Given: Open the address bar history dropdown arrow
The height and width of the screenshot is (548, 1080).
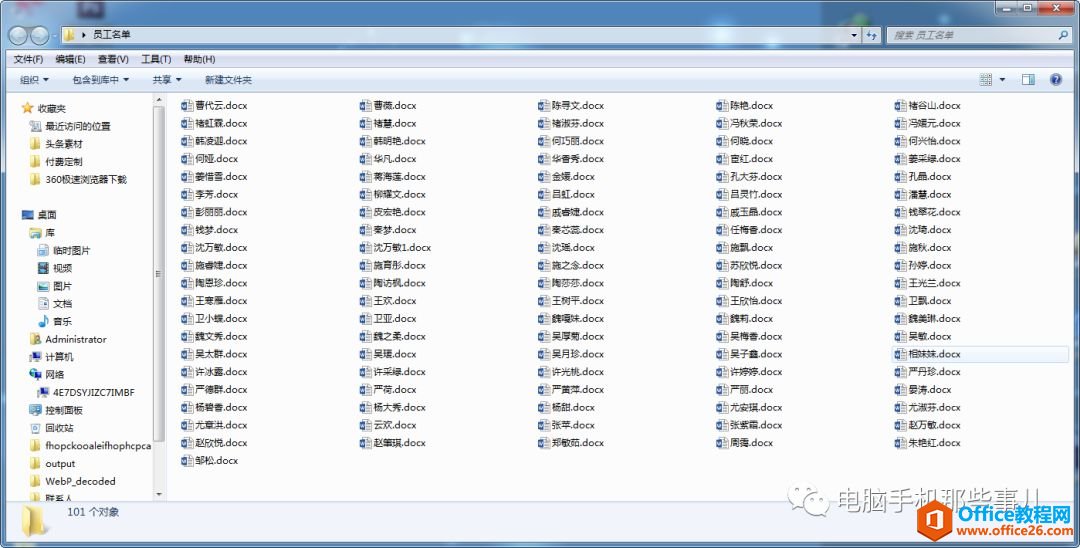Looking at the screenshot, I should pyautogui.click(x=855, y=34).
